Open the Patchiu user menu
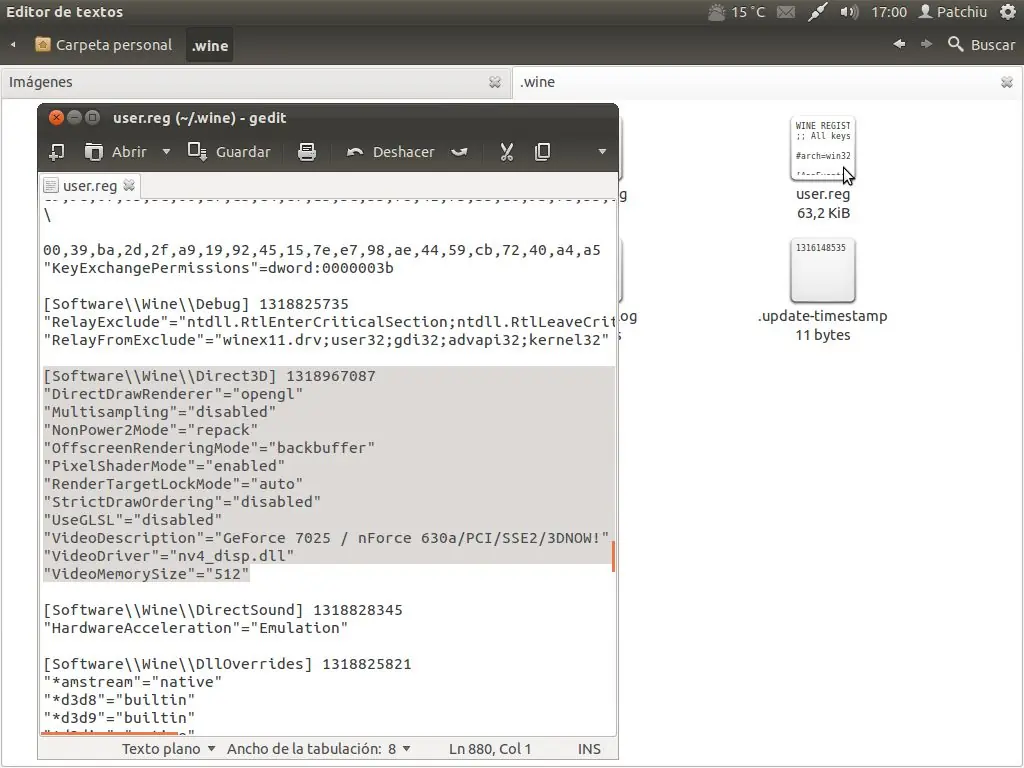The image size is (1024, 768). 952,12
